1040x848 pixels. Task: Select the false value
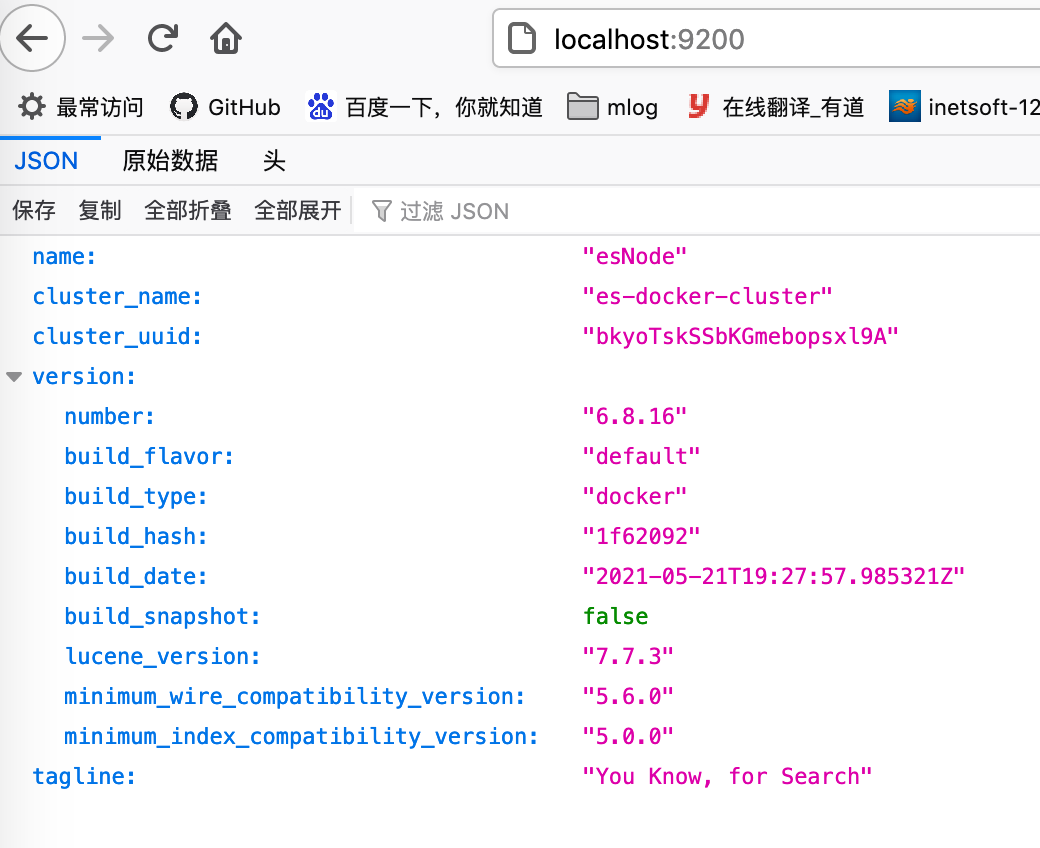pyautogui.click(x=616, y=617)
